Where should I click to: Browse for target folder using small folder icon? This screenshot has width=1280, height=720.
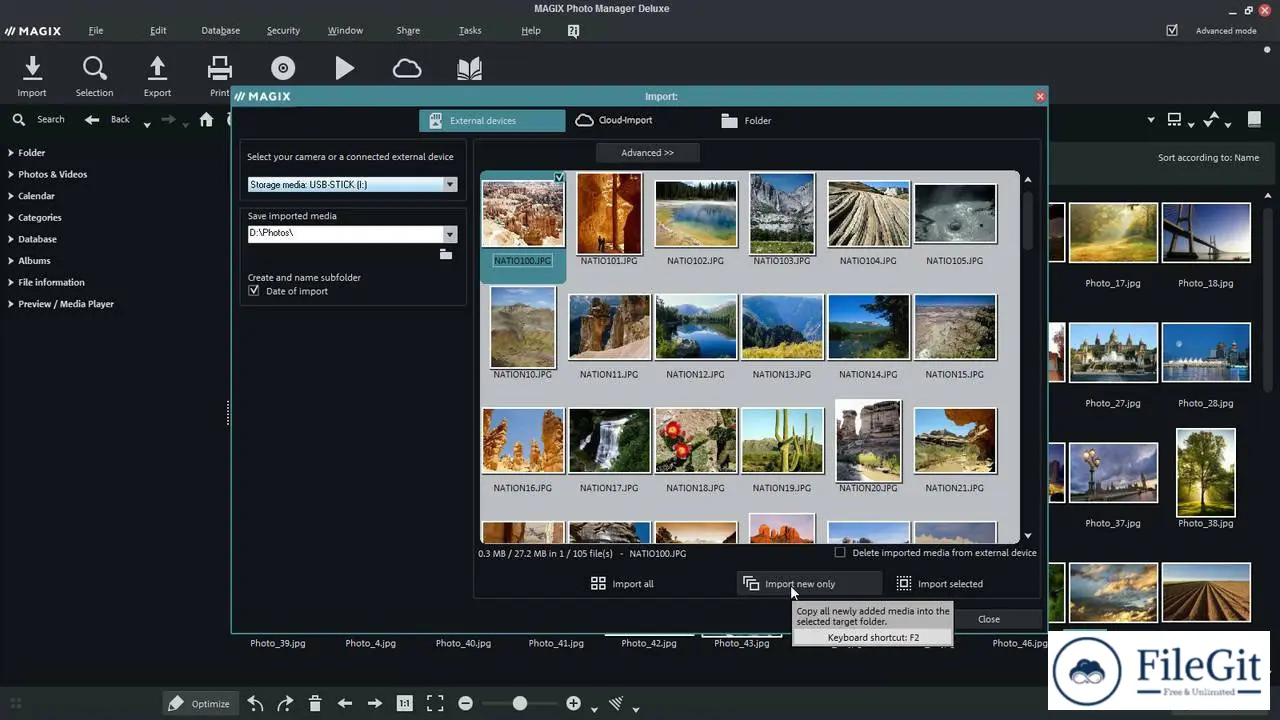(446, 254)
